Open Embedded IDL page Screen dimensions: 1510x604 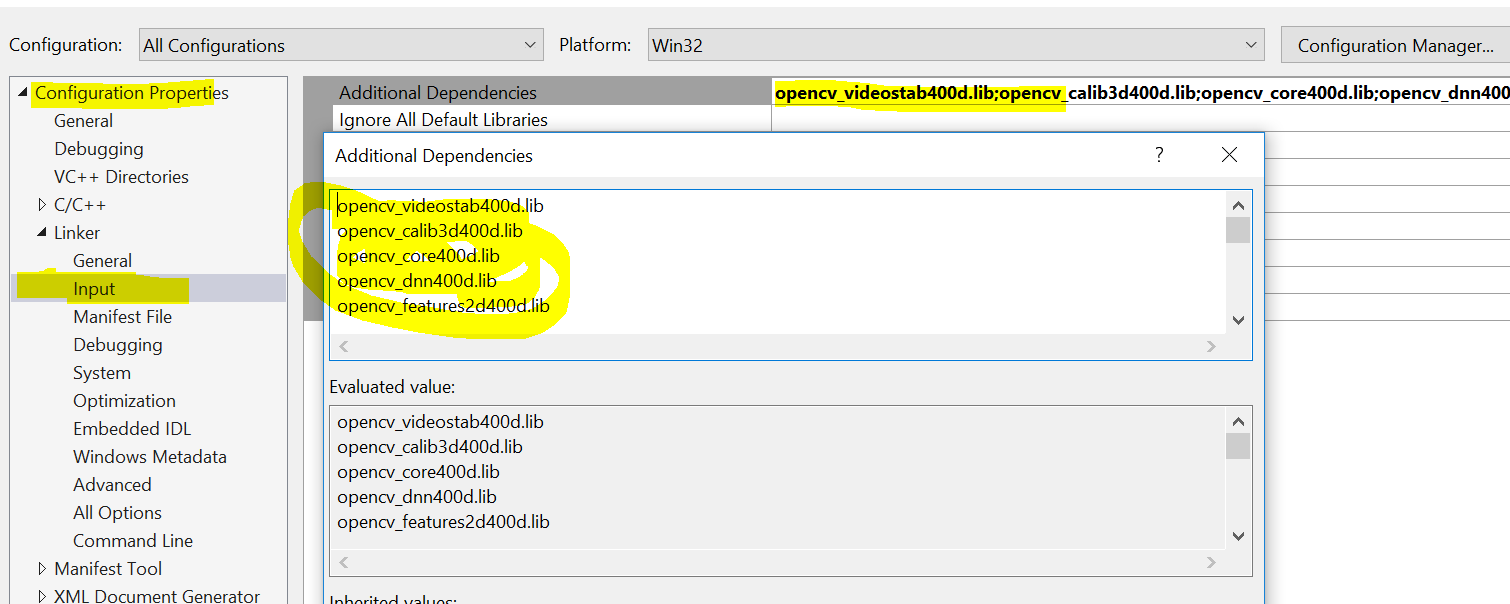click(132, 429)
